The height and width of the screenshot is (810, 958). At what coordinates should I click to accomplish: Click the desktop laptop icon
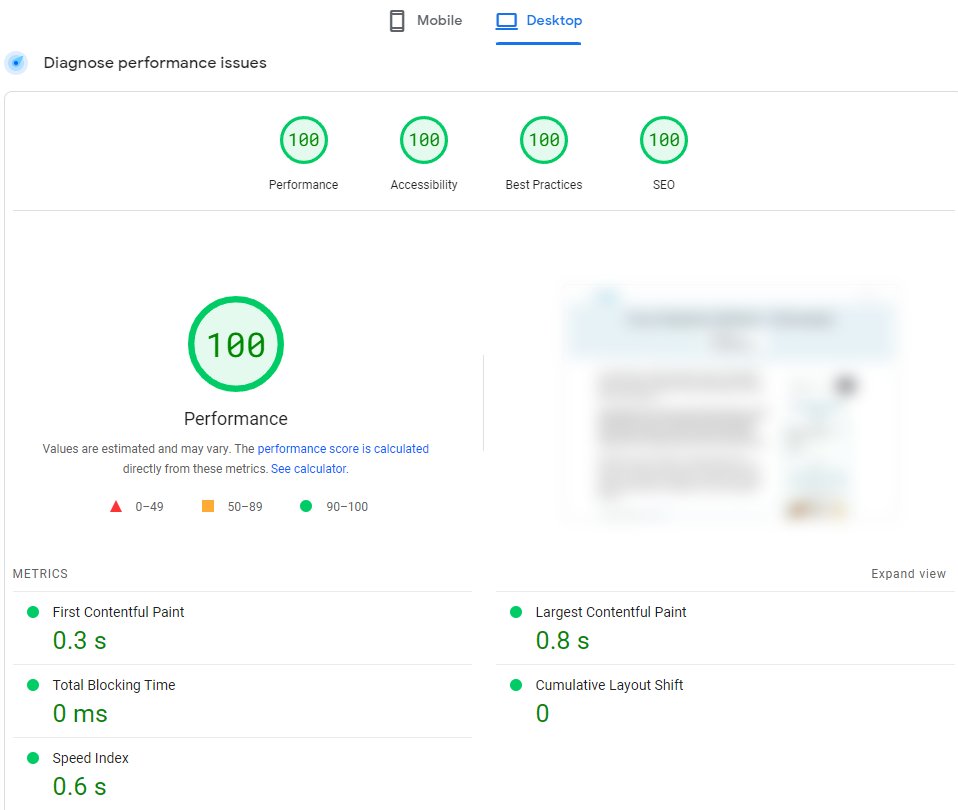[506, 21]
